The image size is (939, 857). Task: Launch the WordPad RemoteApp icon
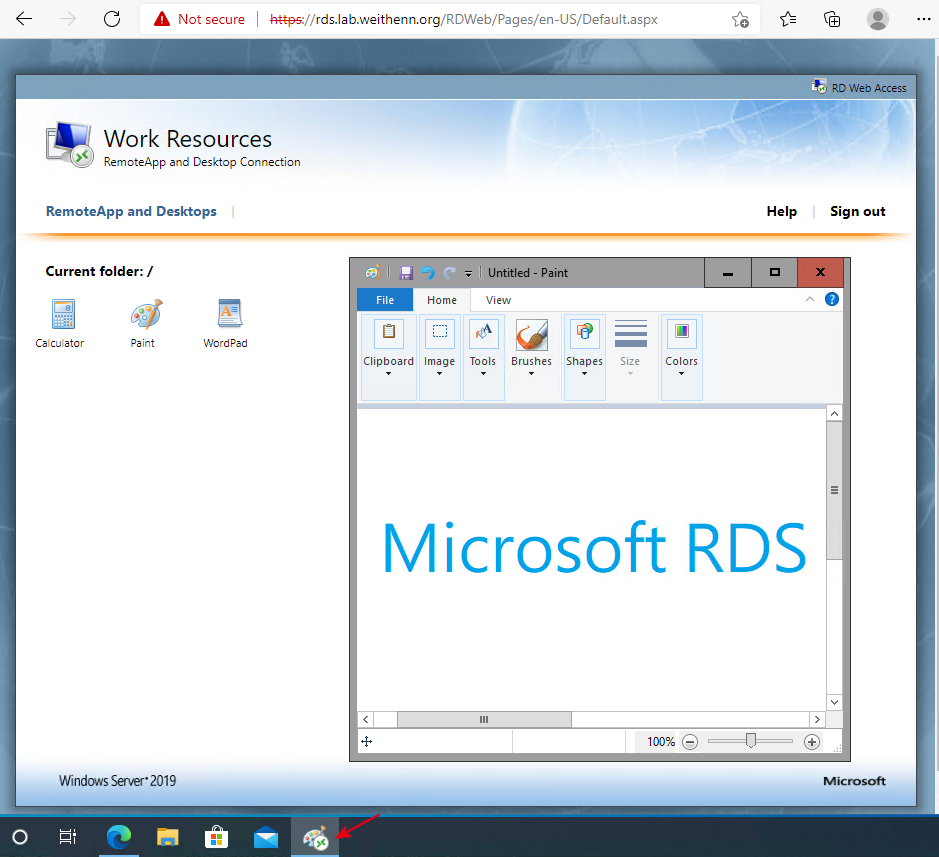click(229, 313)
